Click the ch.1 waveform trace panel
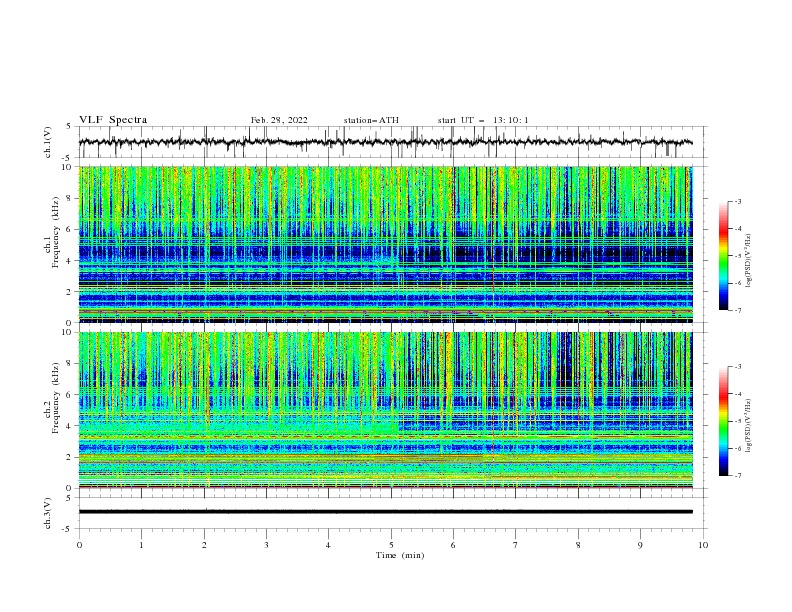Image resolution: width=792 pixels, height=612 pixels. point(393,142)
